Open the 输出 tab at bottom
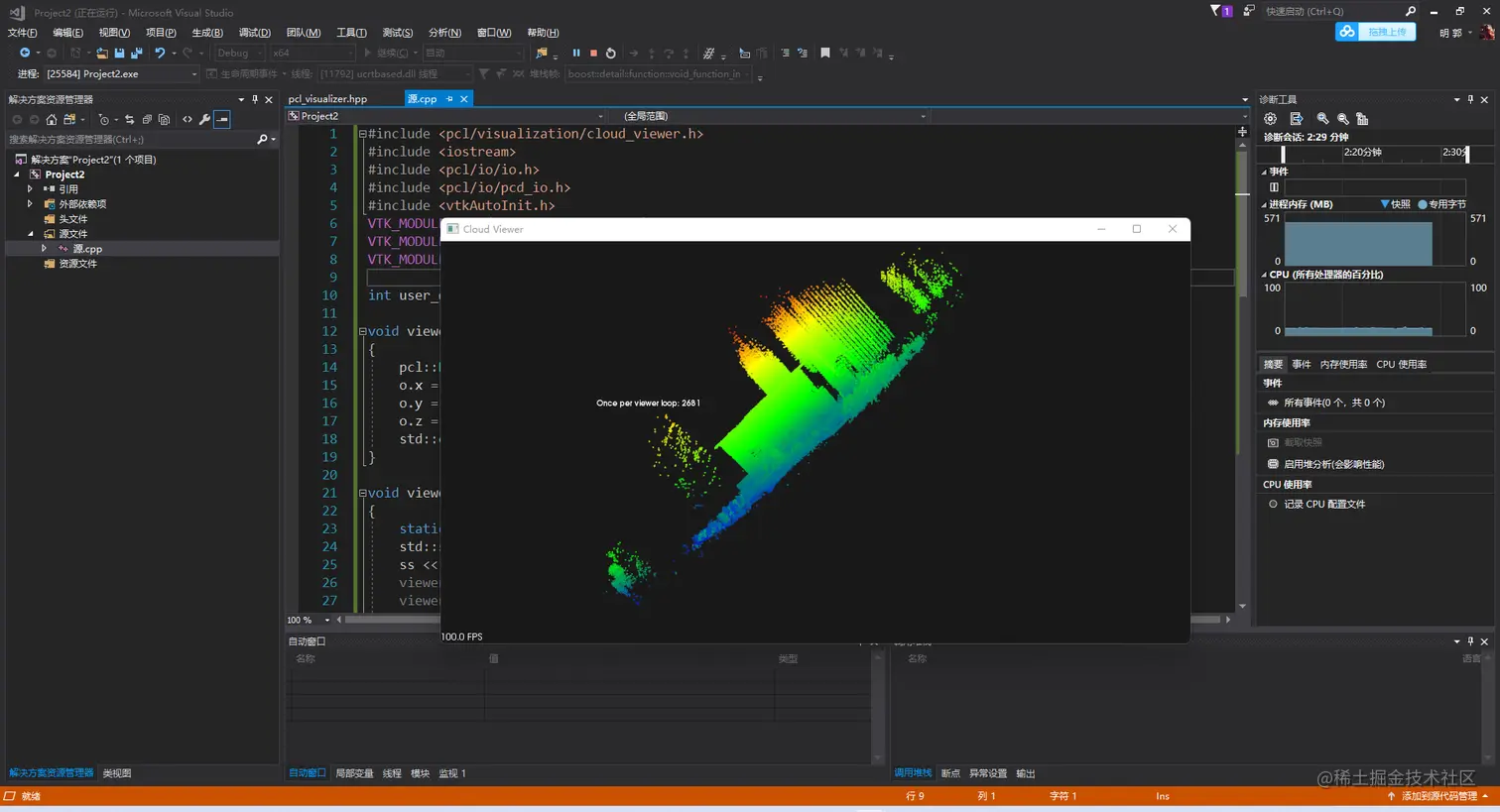The width and height of the screenshot is (1500, 812). point(1026,773)
